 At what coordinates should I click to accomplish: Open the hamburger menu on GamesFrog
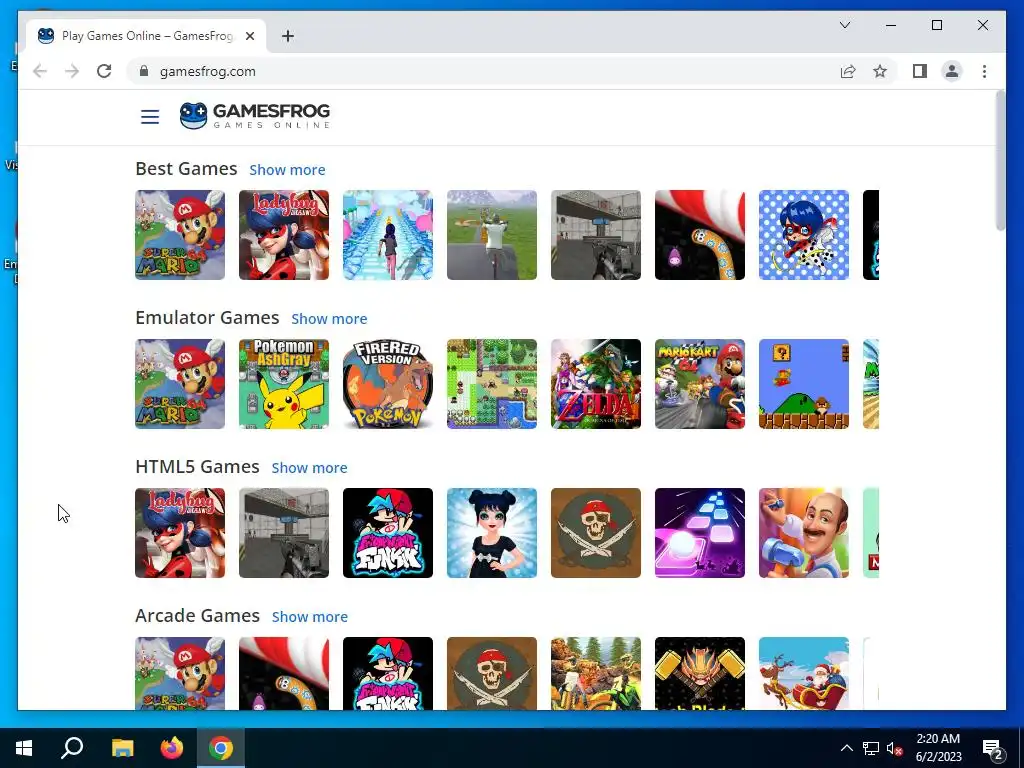coord(150,117)
